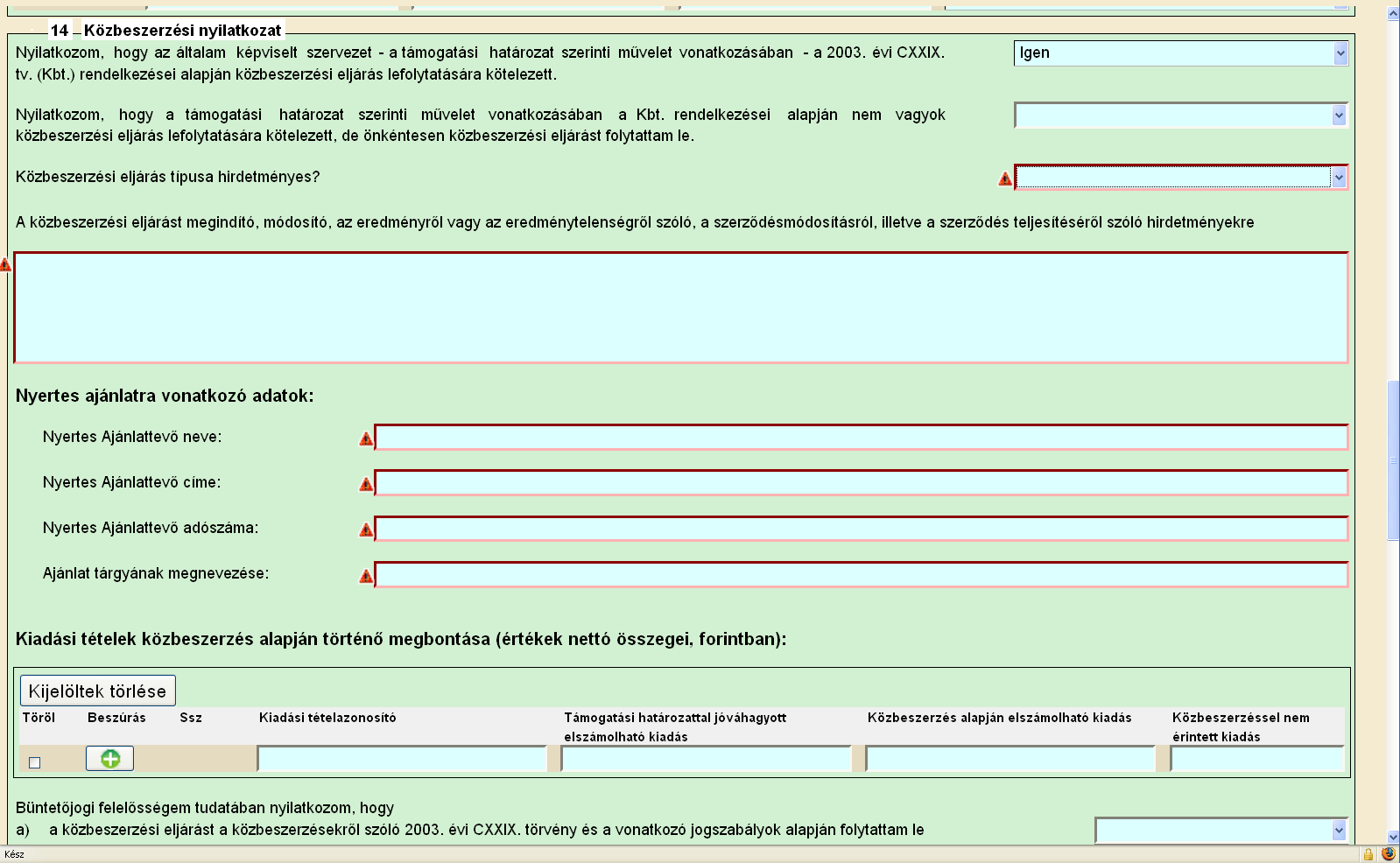Click the 'Nyertes ajánlatra vonatkozó adatok:' heading

165,396
